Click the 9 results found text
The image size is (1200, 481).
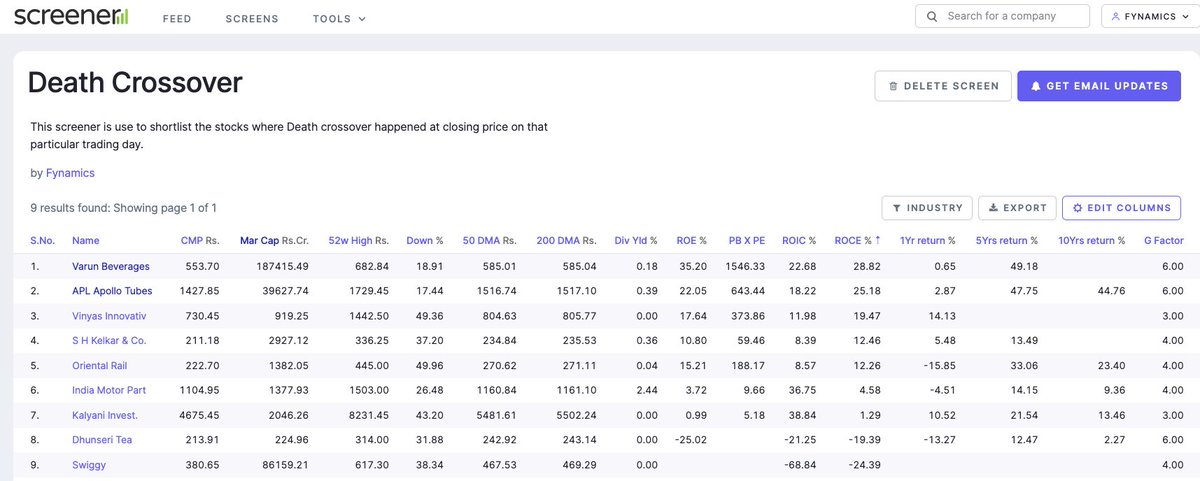(123, 208)
